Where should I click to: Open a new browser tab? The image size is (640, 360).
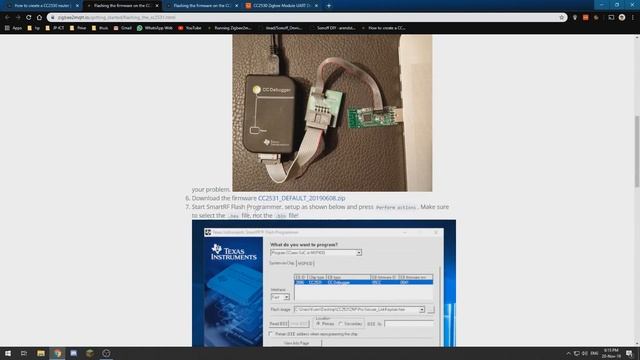click(x=329, y=6)
